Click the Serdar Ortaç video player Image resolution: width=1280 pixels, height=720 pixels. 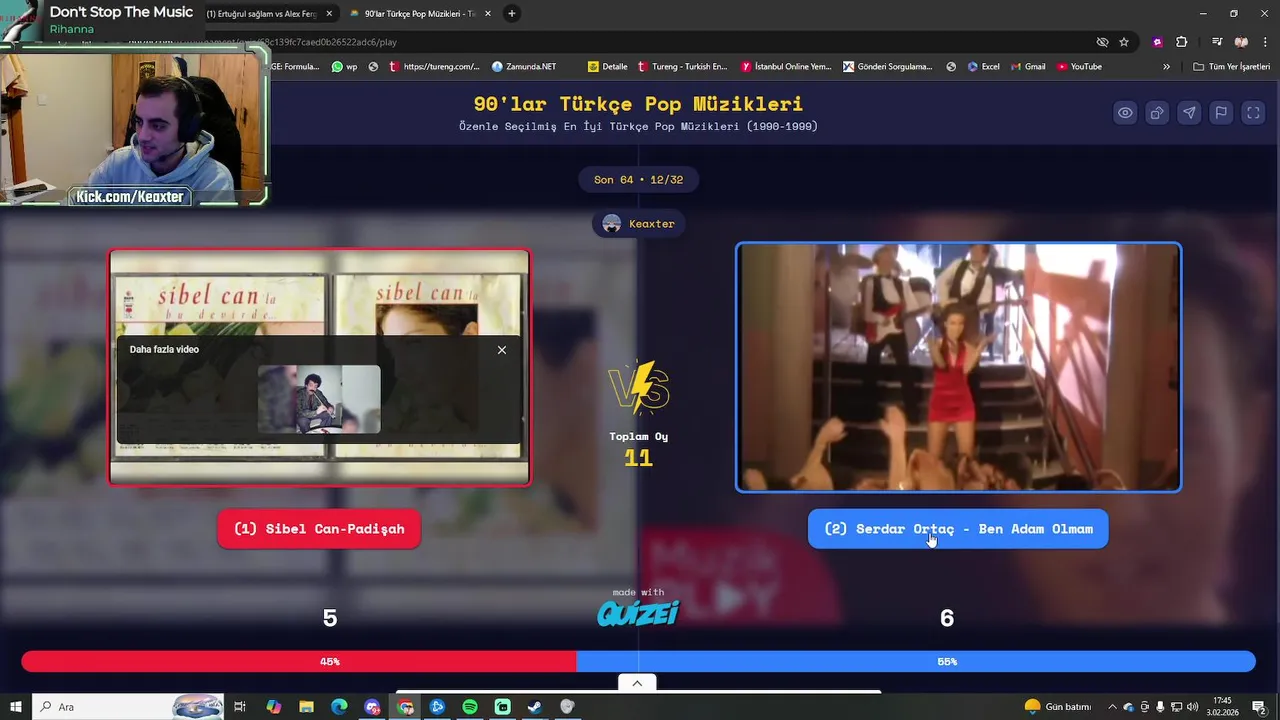958,367
